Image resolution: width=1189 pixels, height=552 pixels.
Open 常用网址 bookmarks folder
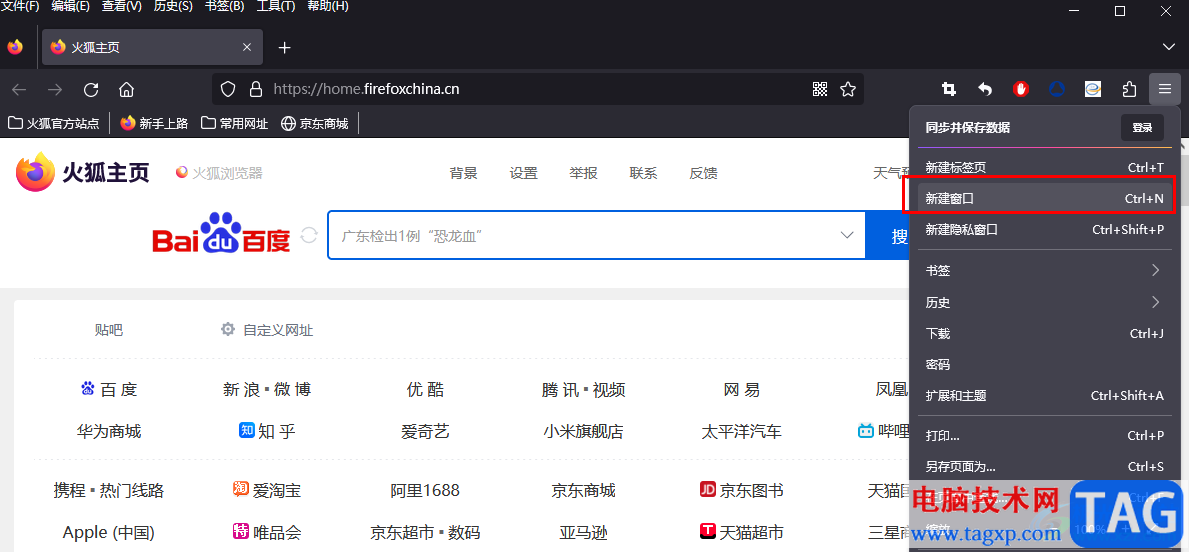[234, 124]
